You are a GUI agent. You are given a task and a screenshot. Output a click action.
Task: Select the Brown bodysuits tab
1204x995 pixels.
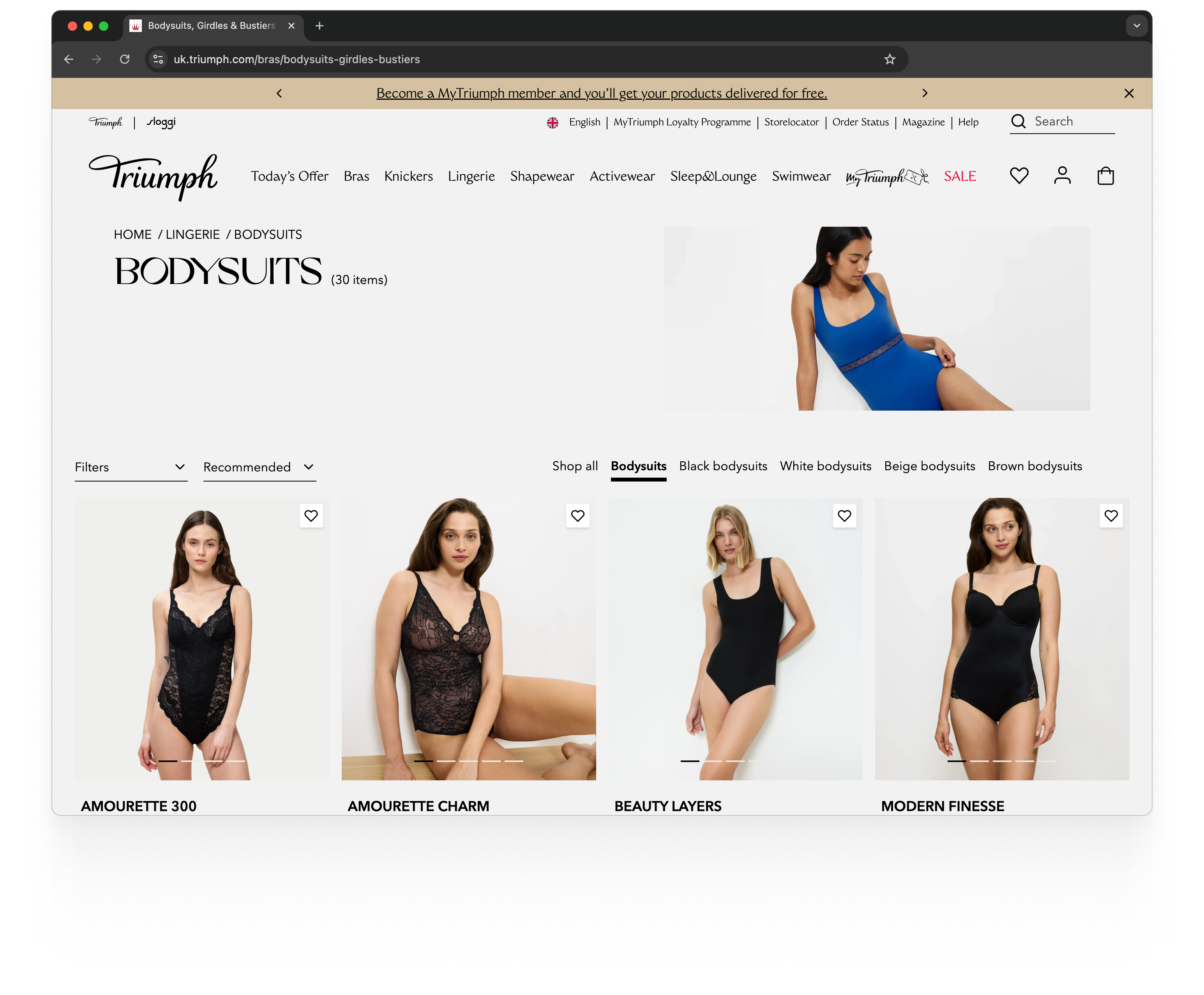(1035, 467)
